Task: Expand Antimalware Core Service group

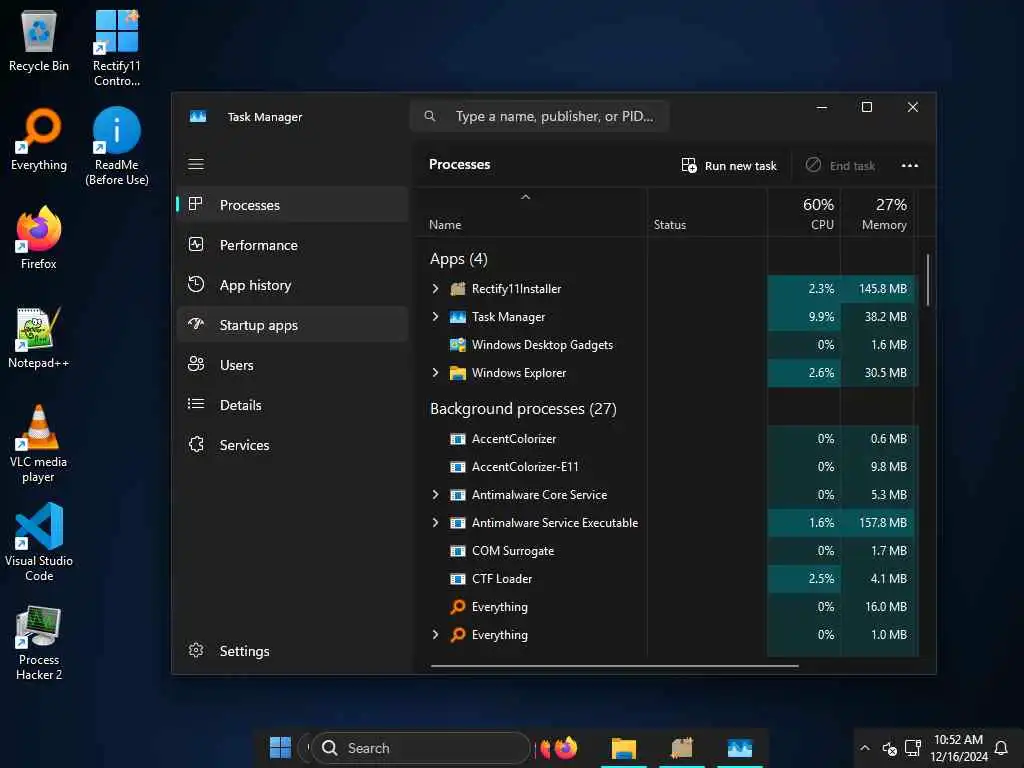Action: (x=436, y=494)
